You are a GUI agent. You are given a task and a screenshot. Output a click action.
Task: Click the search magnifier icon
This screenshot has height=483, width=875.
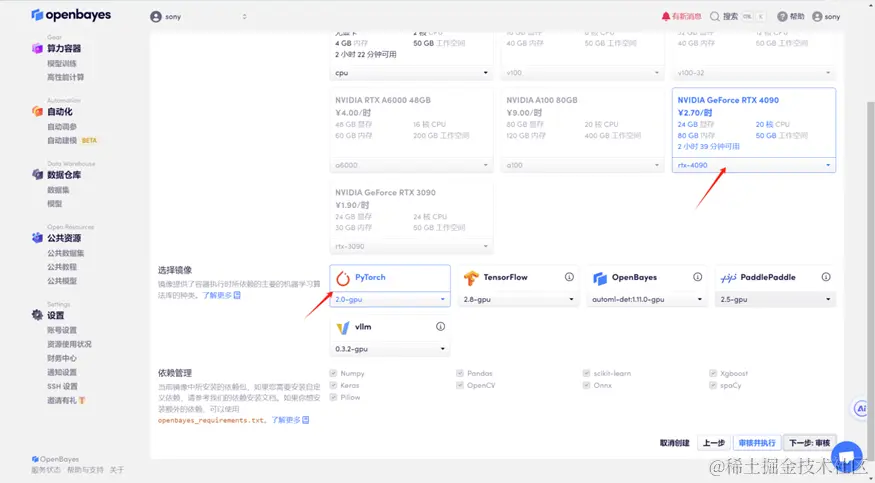click(714, 17)
